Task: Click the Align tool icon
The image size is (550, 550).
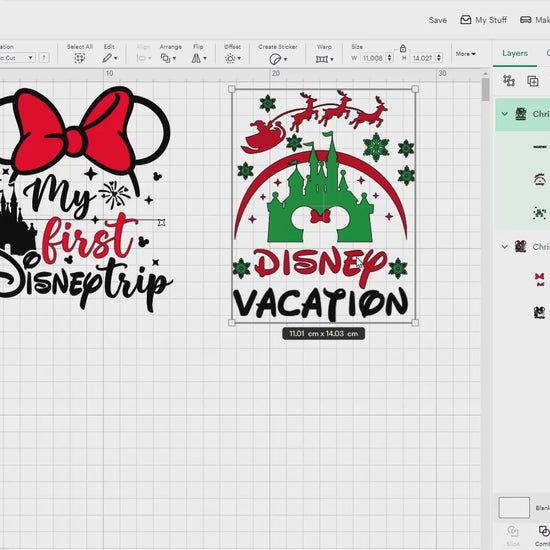Action: click(141, 58)
